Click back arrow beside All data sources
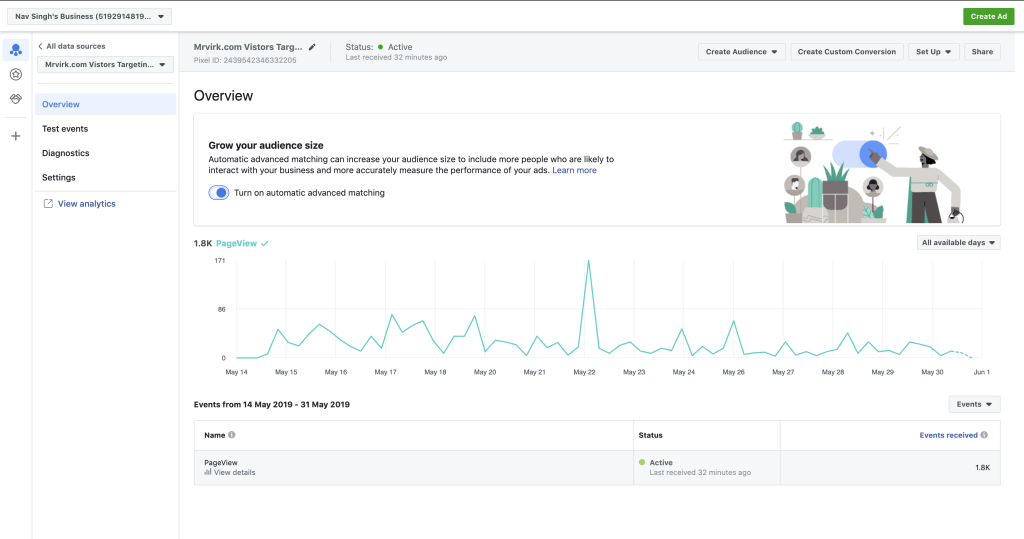 tap(40, 46)
